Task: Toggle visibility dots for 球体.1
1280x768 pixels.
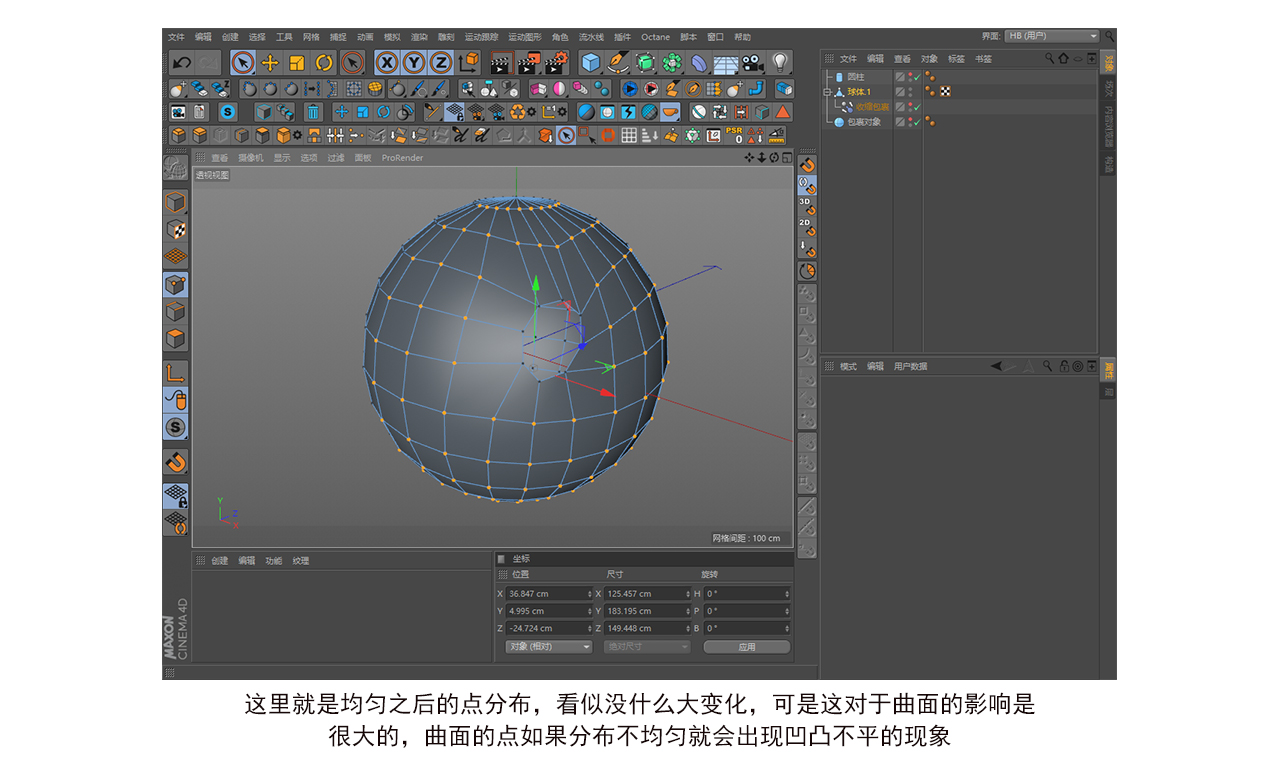Action: click(x=910, y=92)
